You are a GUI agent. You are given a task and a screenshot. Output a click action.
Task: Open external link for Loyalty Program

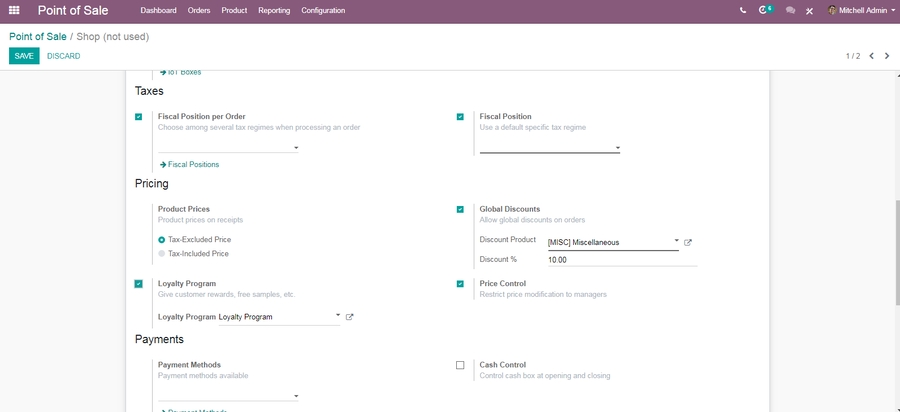click(x=349, y=317)
